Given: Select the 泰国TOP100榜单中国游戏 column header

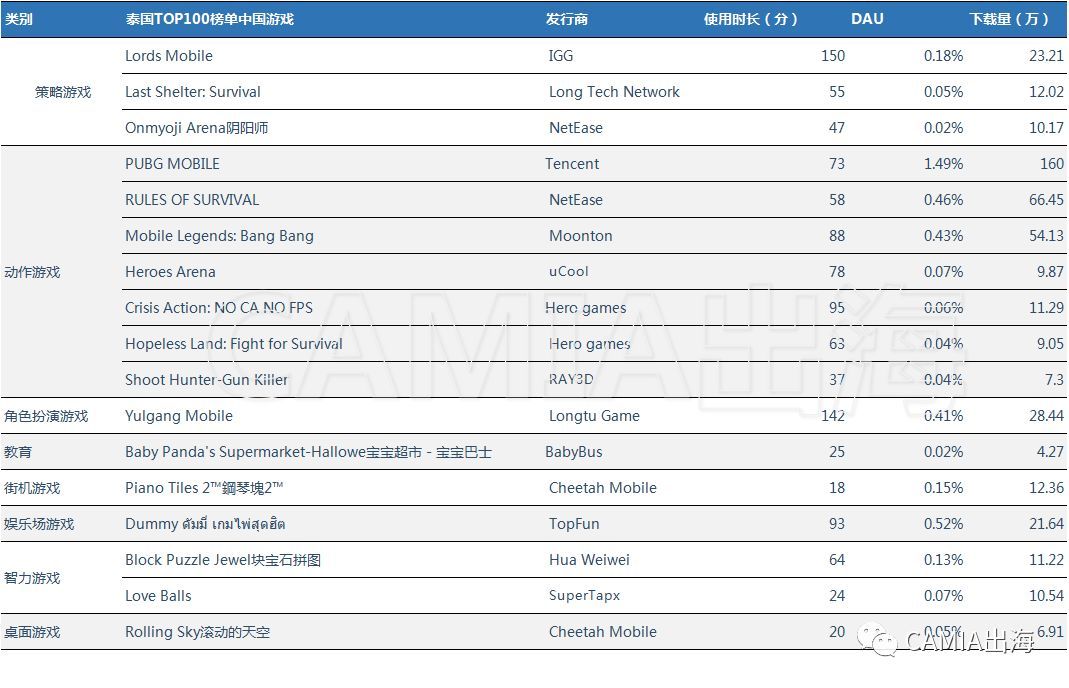Looking at the screenshot, I should pyautogui.click(x=209, y=19).
